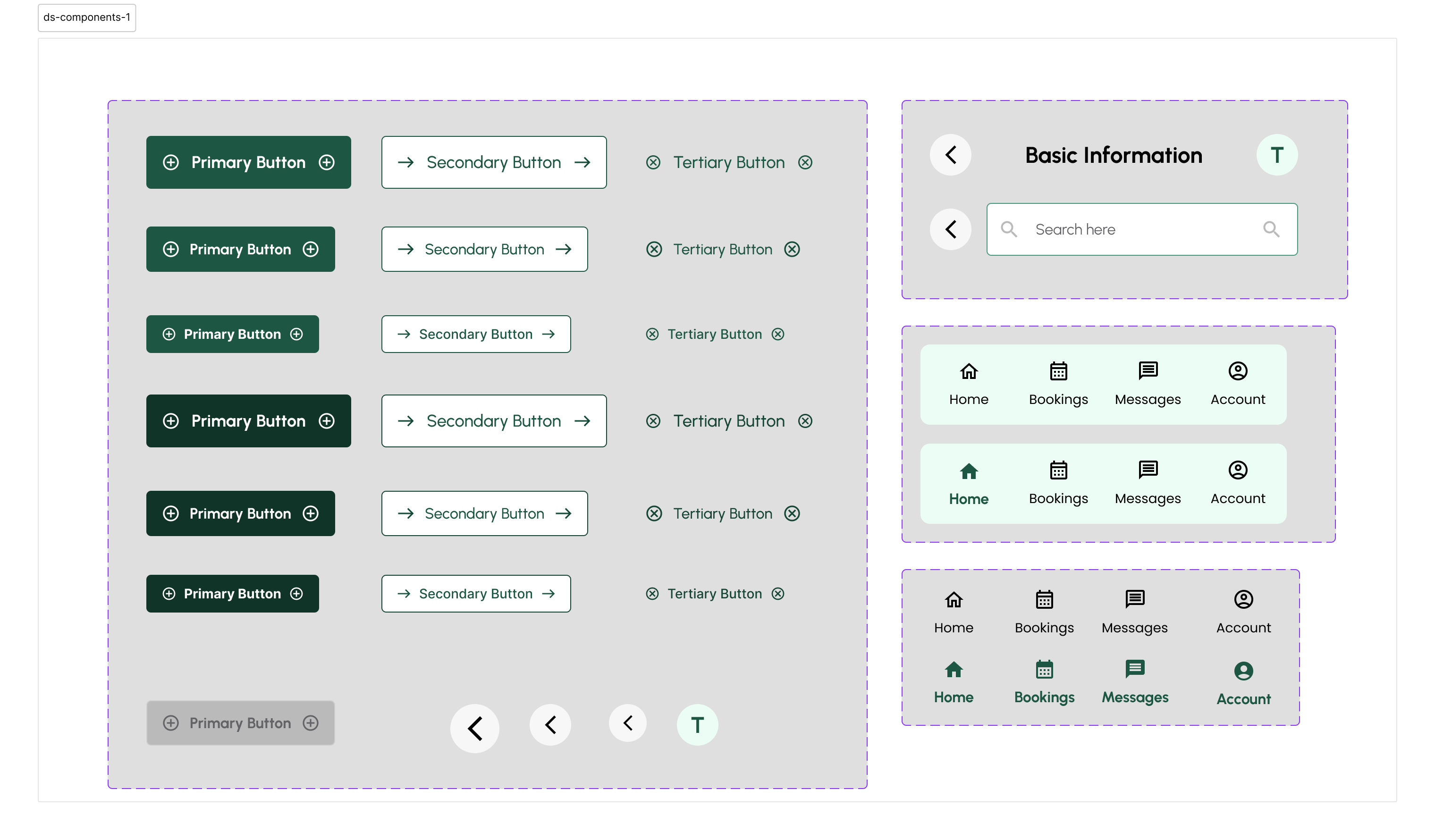Click the largest medium-green Primary Button
The image size is (1435, 840).
pyautogui.click(x=249, y=162)
